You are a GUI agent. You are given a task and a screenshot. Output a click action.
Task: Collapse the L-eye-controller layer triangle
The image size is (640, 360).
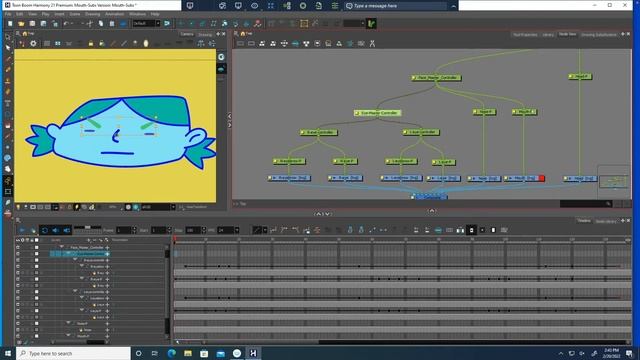(75, 291)
